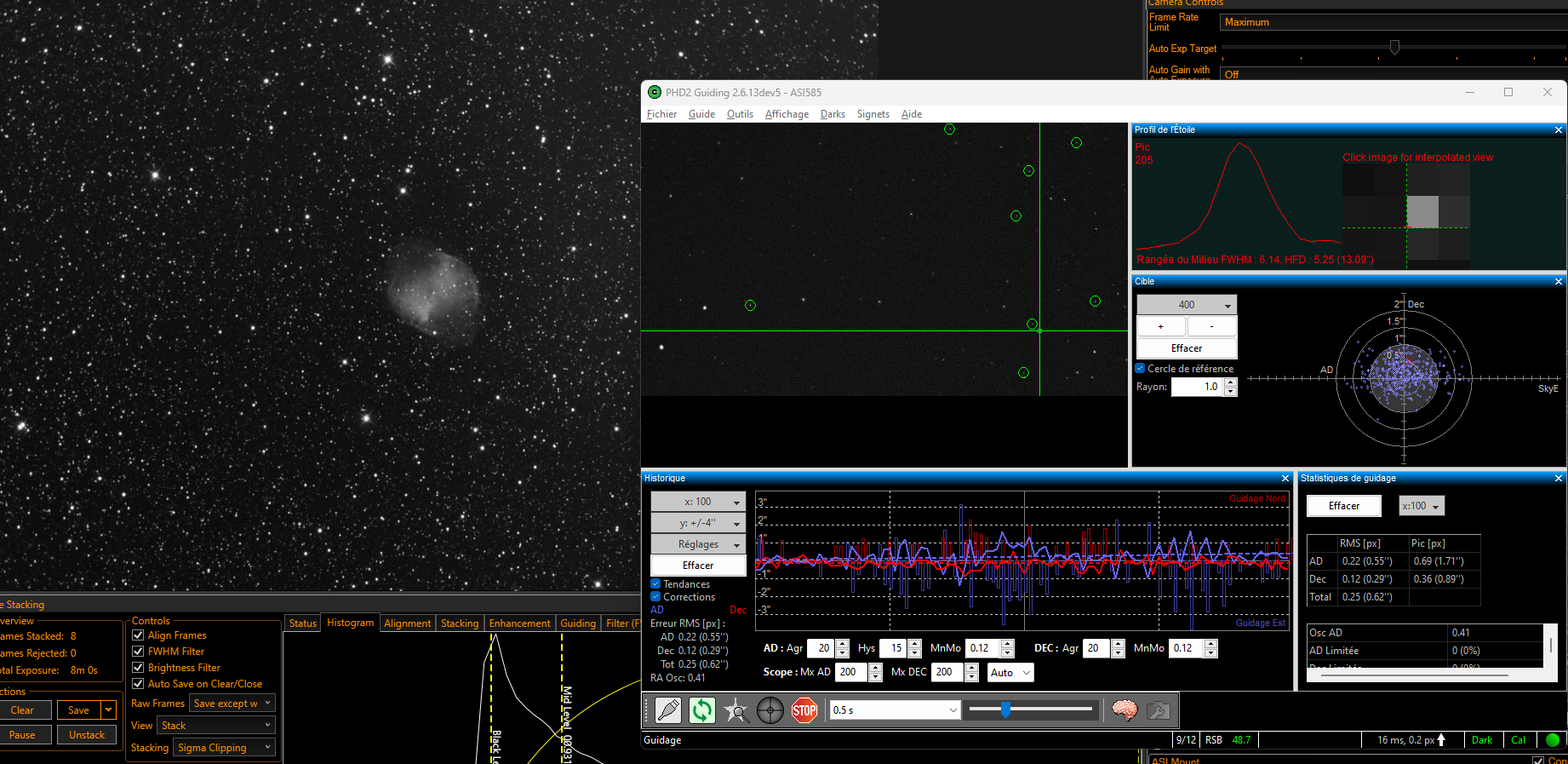Image resolution: width=1568 pixels, height=764 pixels.
Task: Decrease the AD MnMo value with down arrow
Action: pos(1008,653)
